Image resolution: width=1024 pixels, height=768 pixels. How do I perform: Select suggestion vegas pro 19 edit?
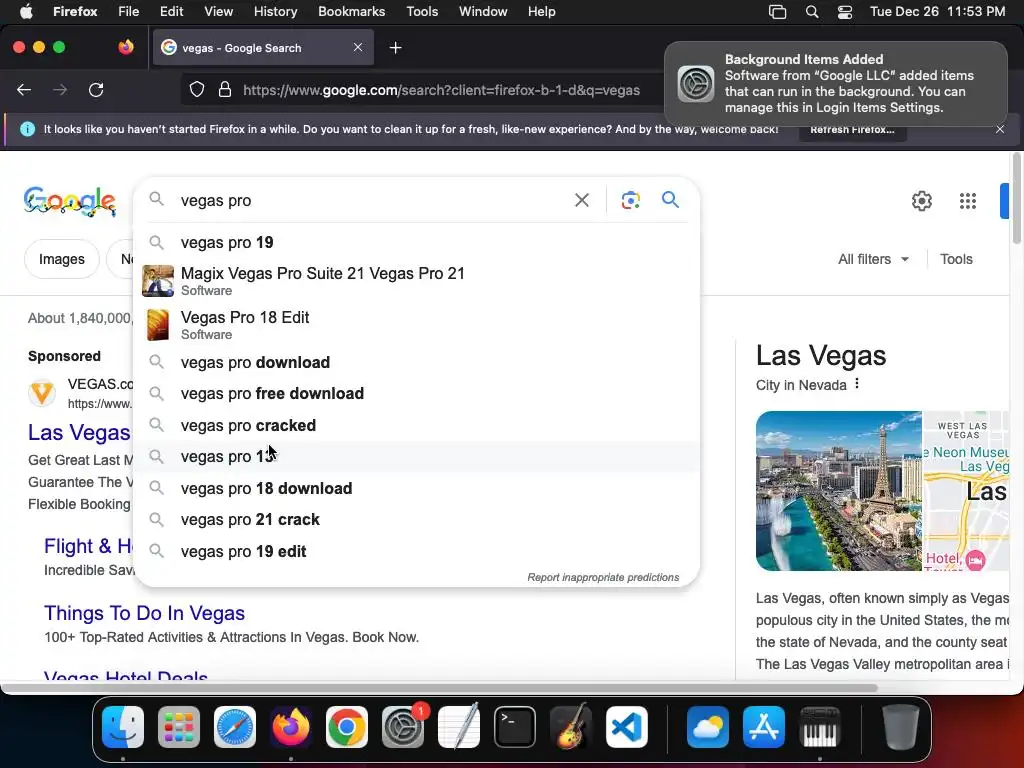417,551
